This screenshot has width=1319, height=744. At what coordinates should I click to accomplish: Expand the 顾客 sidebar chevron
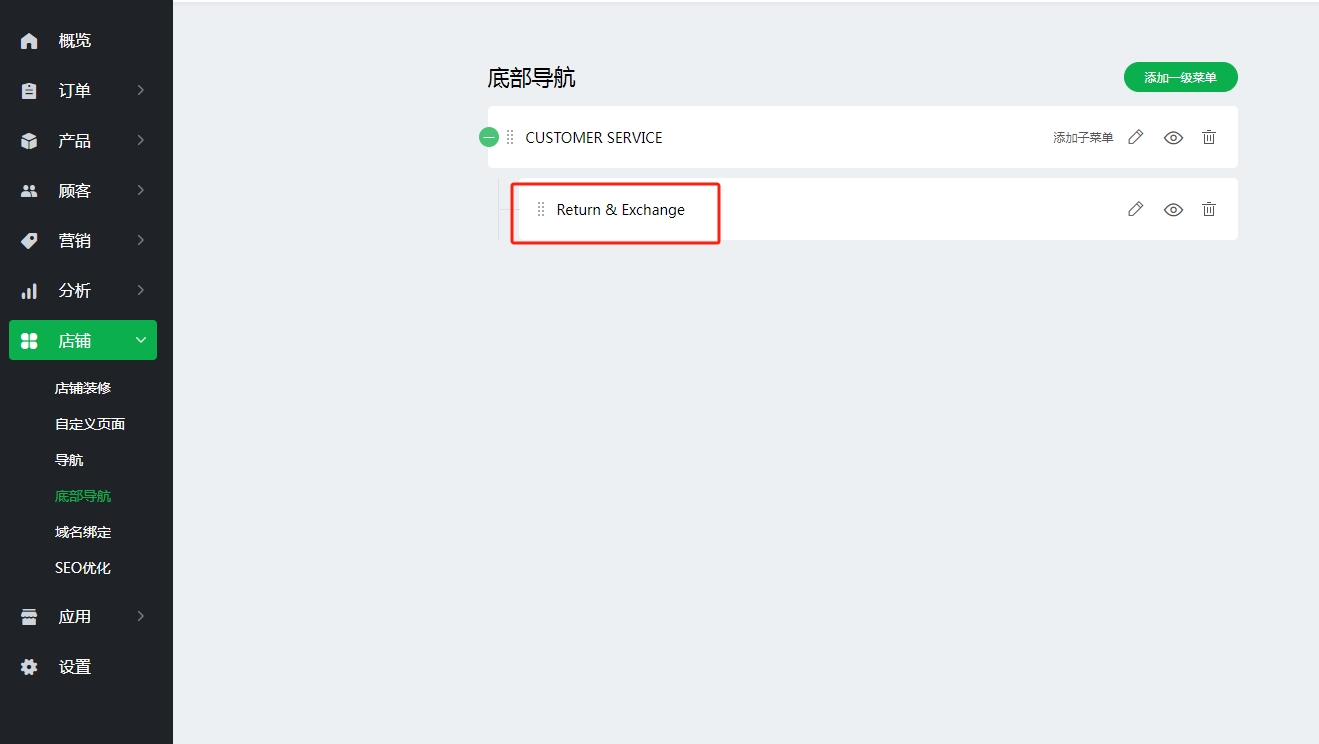pyautogui.click(x=141, y=190)
